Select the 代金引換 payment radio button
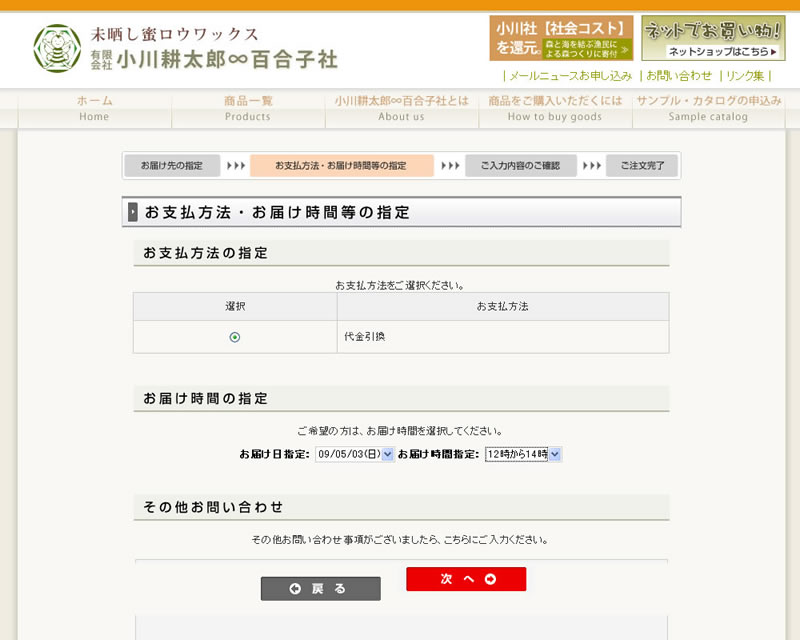Viewport: 800px width, 640px height. pyautogui.click(x=235, y=337)
